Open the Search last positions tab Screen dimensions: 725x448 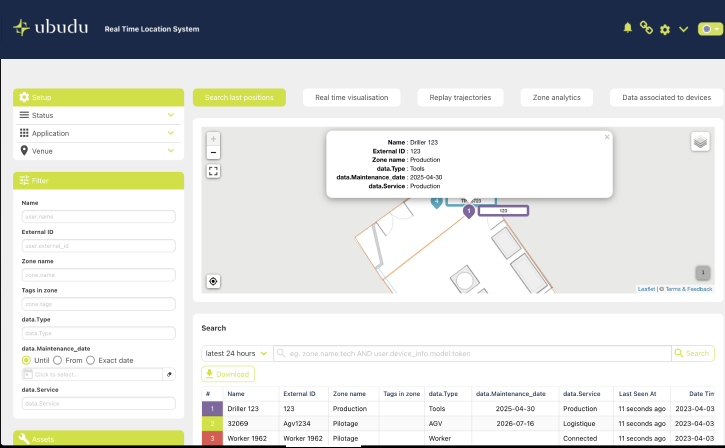tap(239, 98)
